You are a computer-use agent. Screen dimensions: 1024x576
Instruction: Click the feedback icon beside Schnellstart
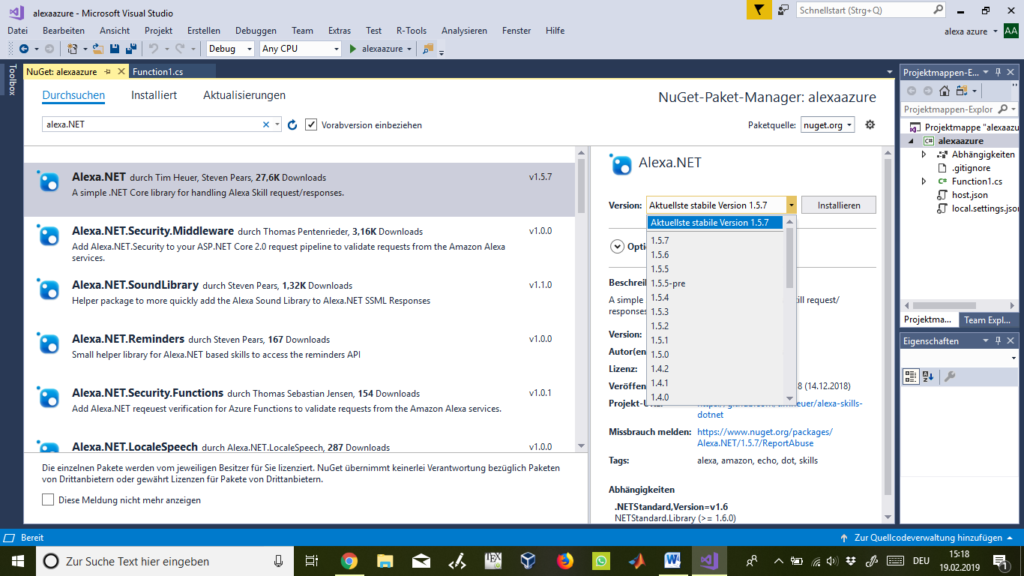783,10
